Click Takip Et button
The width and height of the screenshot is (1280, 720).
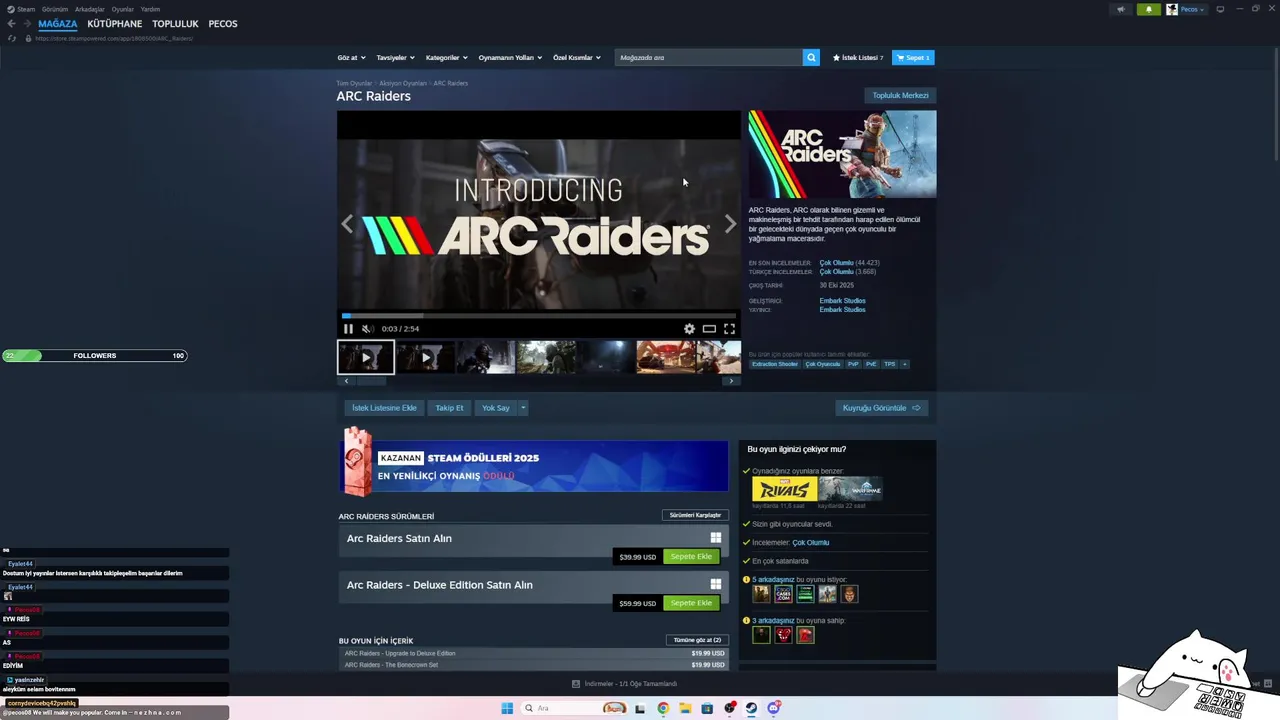point(449,408)
